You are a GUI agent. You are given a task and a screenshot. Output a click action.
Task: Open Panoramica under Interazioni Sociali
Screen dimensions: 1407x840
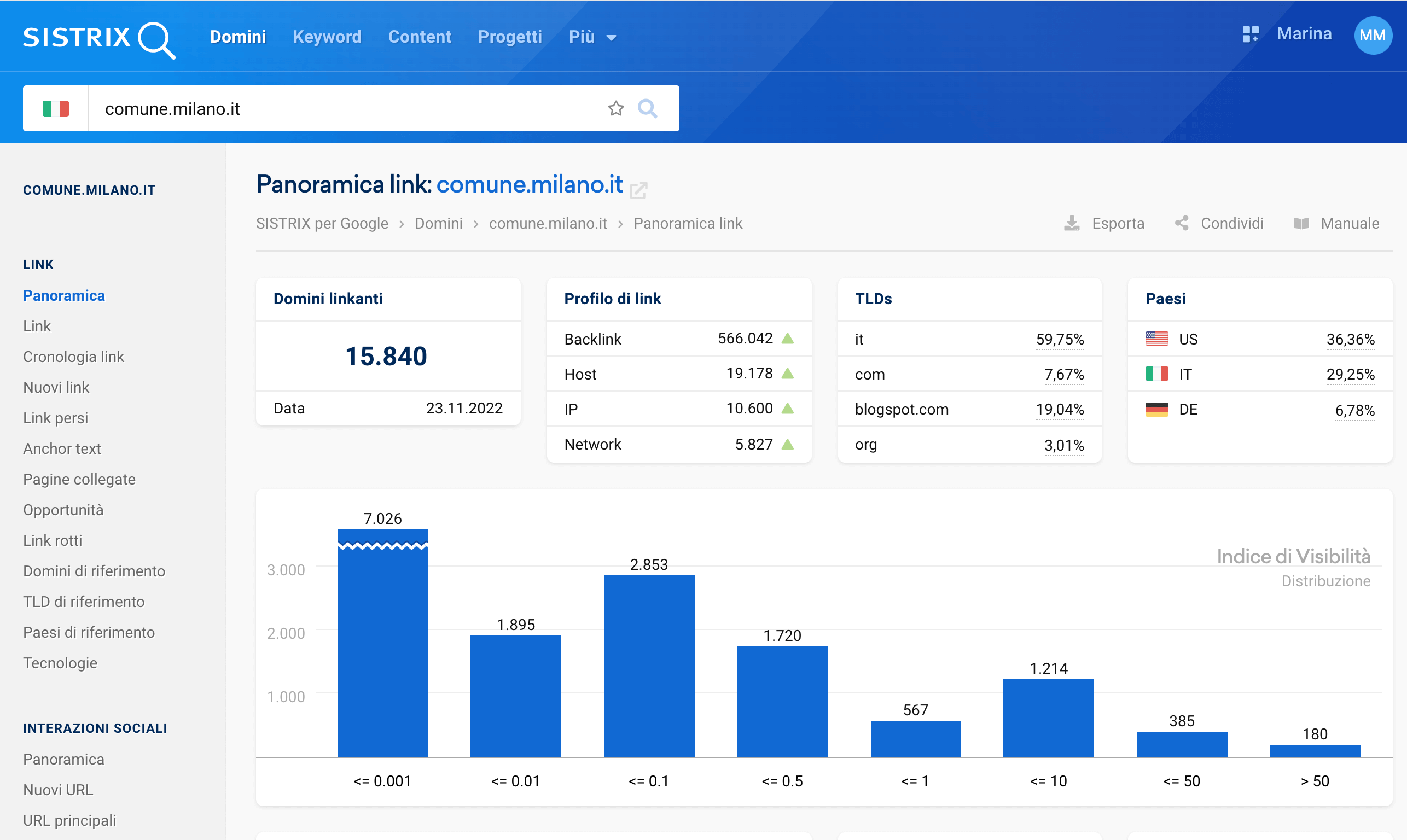pos(63,759)
